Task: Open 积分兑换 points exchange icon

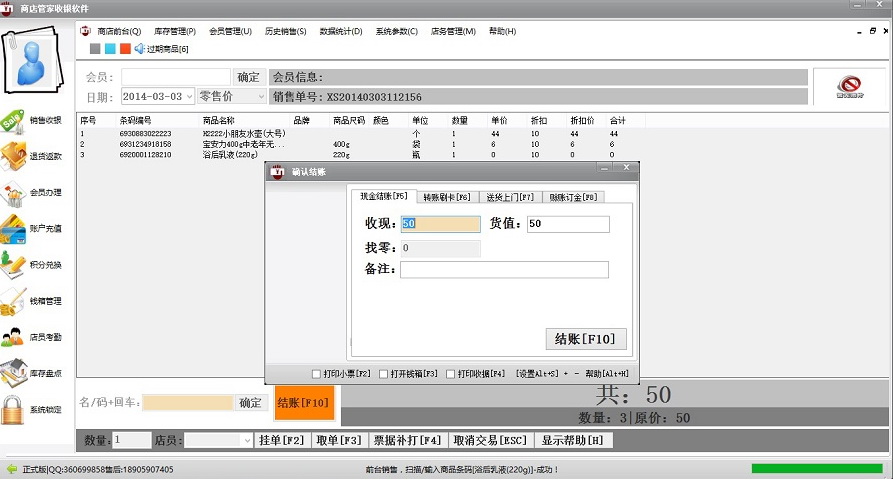Action: [x=14, y=265]
